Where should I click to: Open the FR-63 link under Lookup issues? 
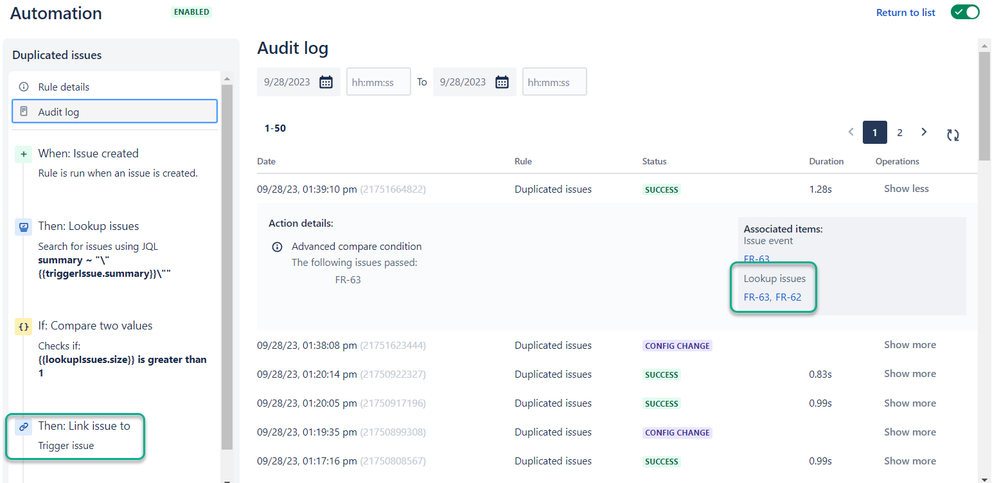click(756, 297)
